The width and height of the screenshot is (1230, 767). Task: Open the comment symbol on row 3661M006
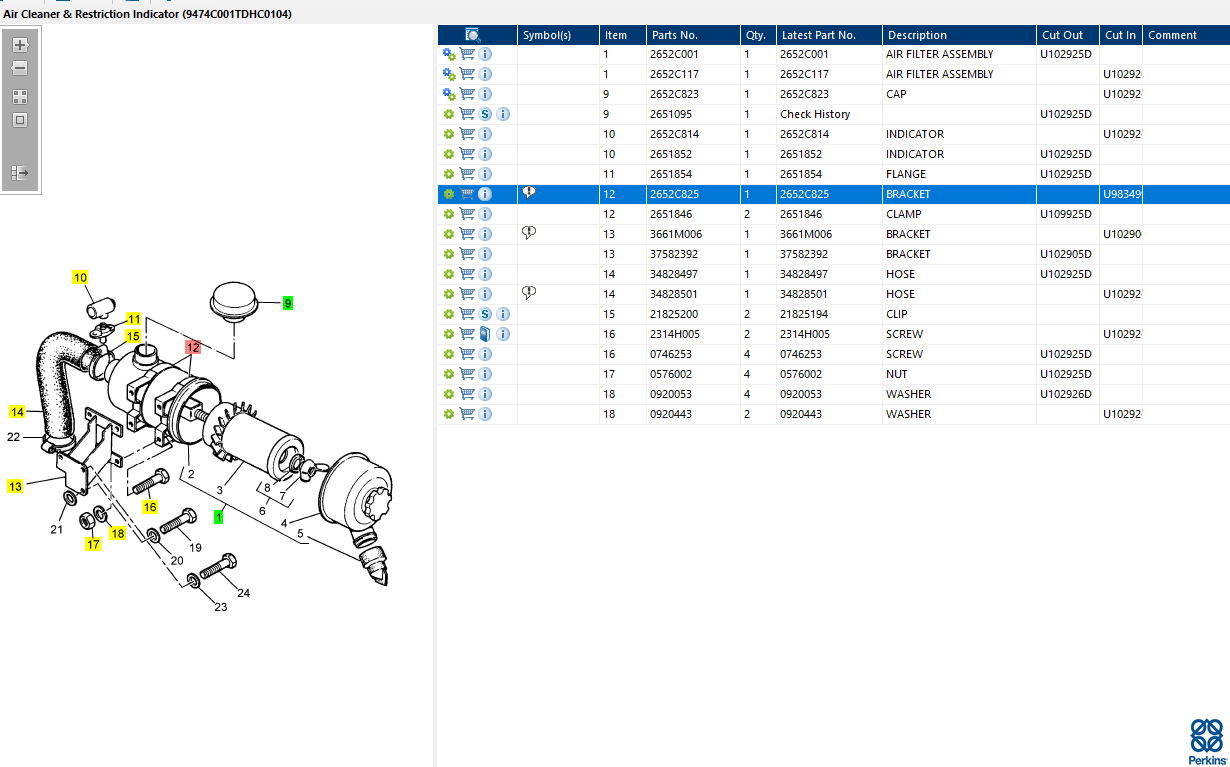(529, 233)
